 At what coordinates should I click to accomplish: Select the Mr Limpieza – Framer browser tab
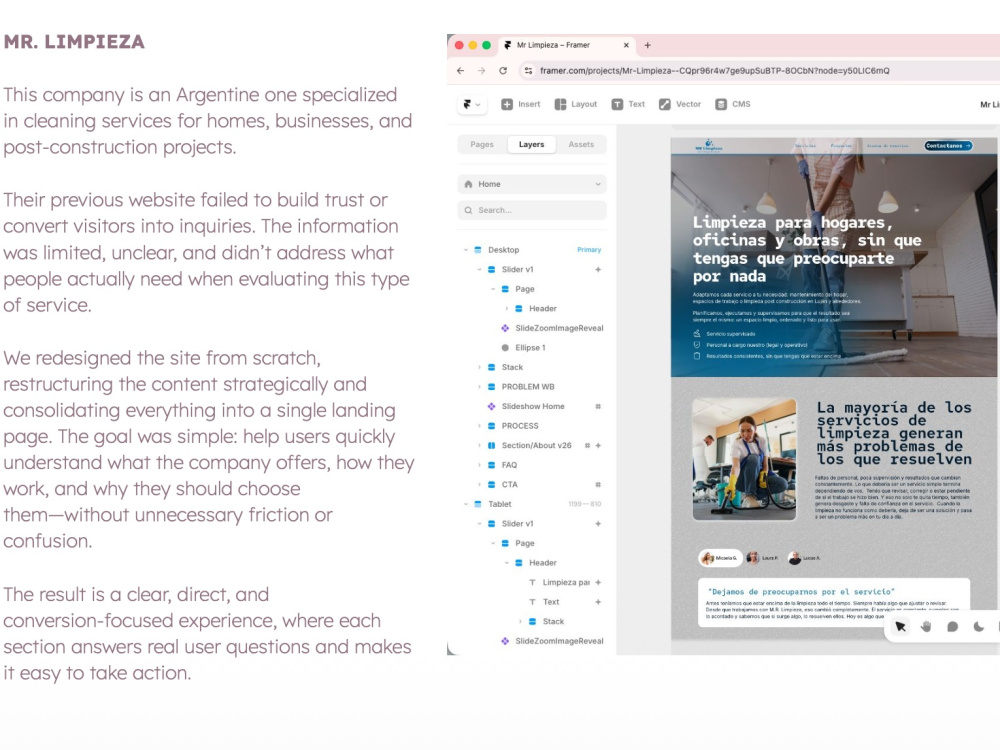tap(566, 45)
